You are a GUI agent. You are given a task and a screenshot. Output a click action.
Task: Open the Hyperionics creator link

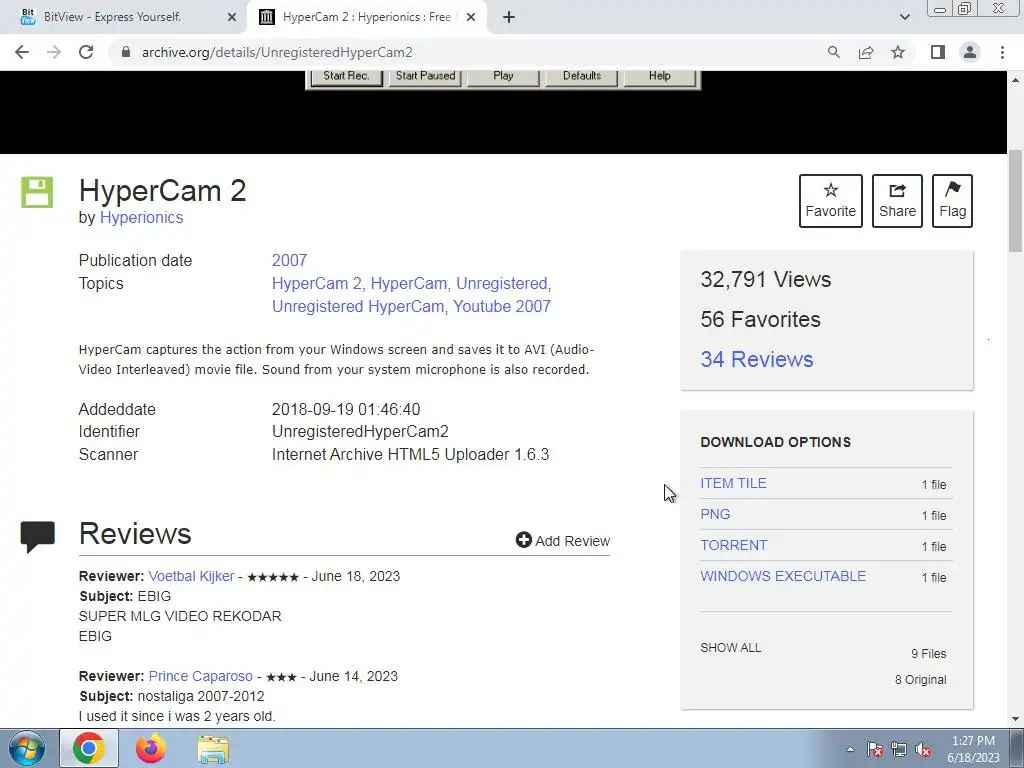coord(141,217)
